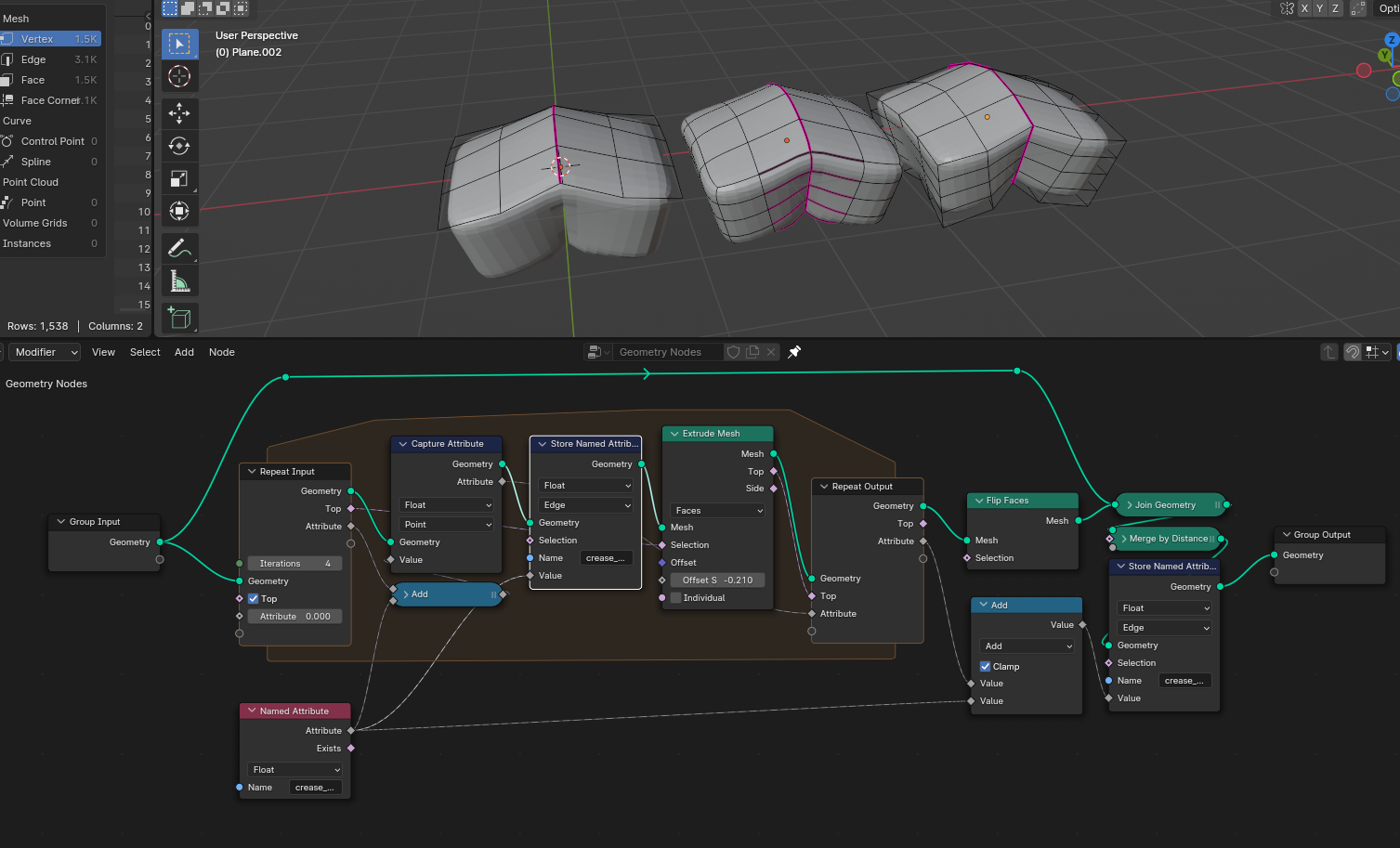Select the Face Corner domain
Screen dimensions: 1400x848
50,100
